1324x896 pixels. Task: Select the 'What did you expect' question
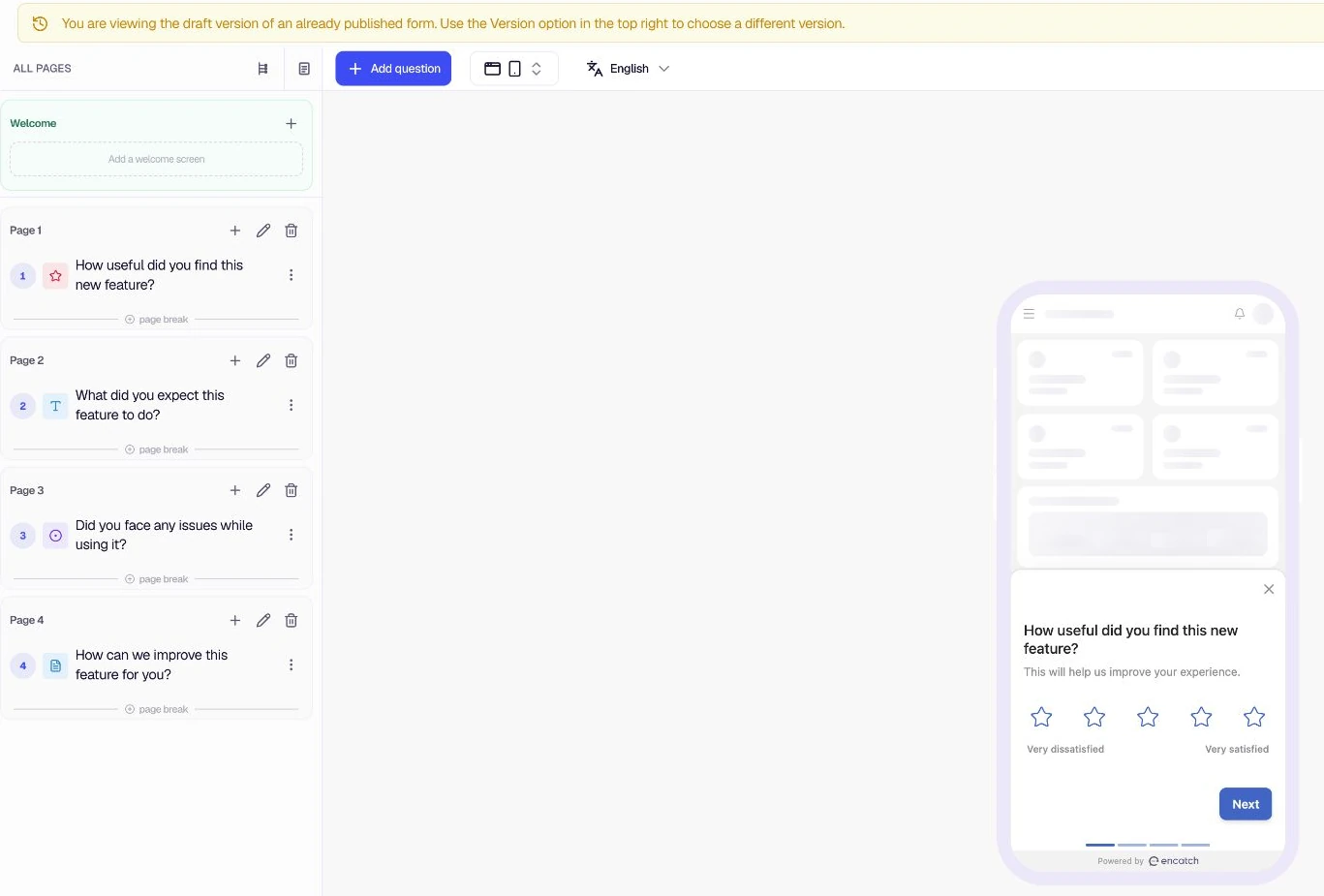click(x=149, y=405)
